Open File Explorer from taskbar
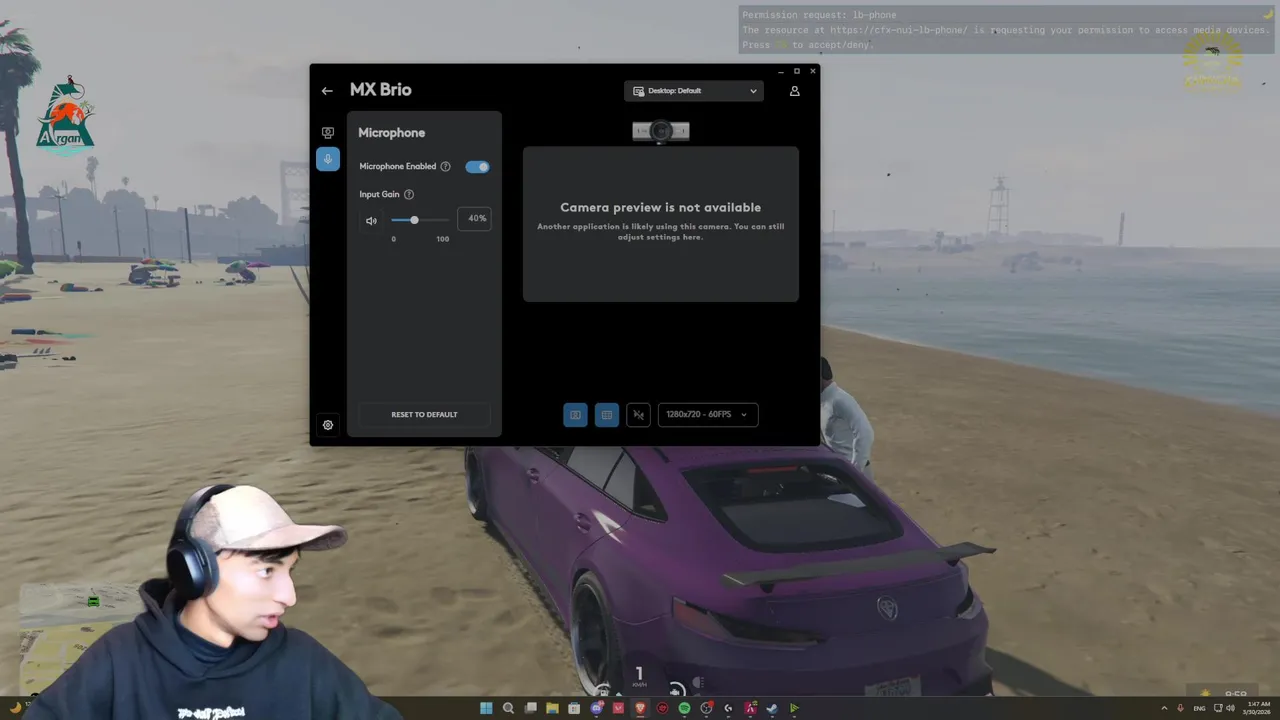This screenshot has width=1280, height=720. coord(552,708)
